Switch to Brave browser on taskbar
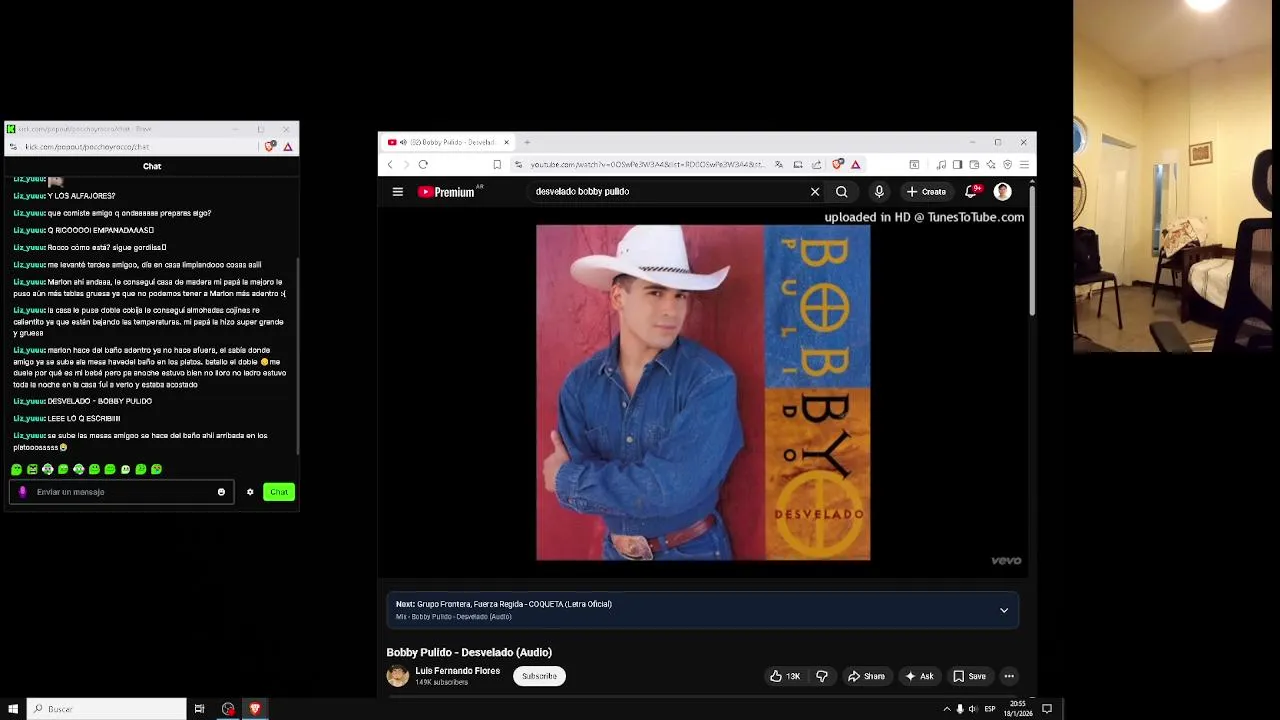The height and width of the screenshot is (720, 1280). click(255, 709)
